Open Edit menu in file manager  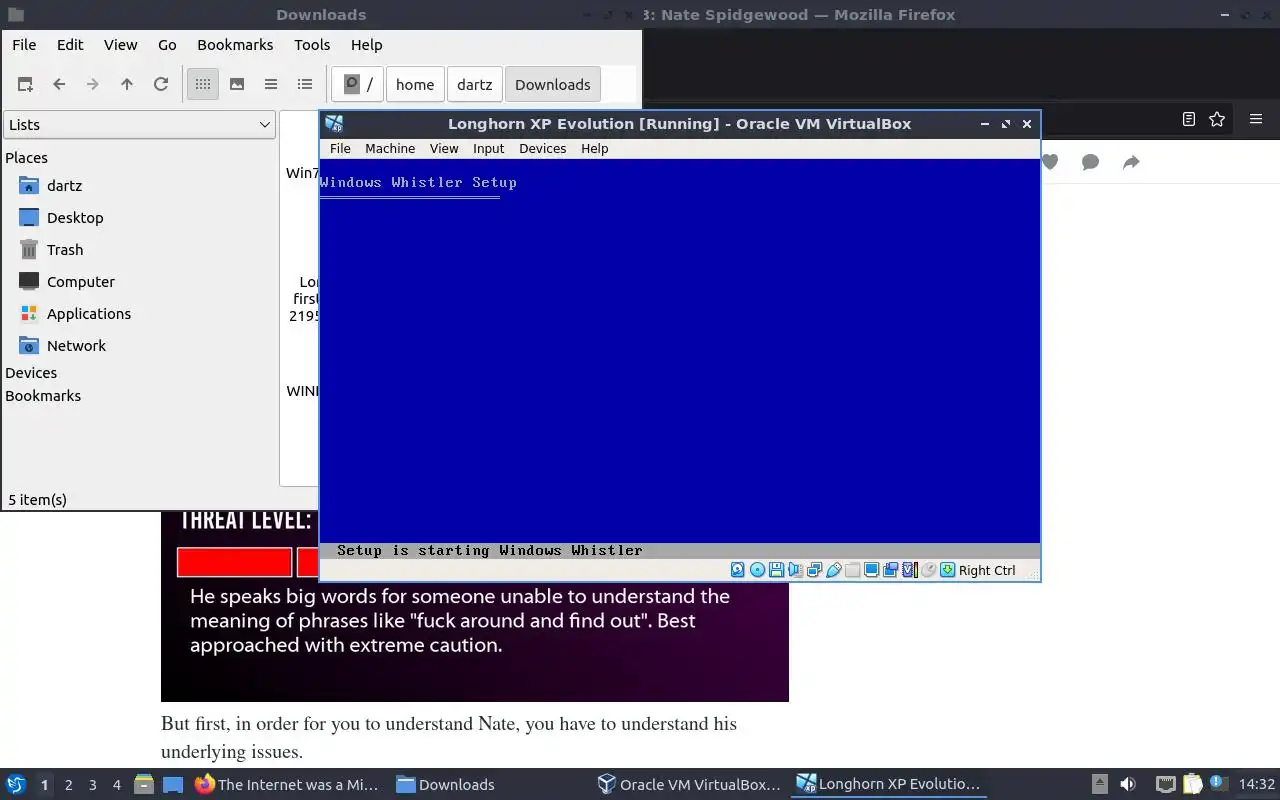tap(70, 45)
